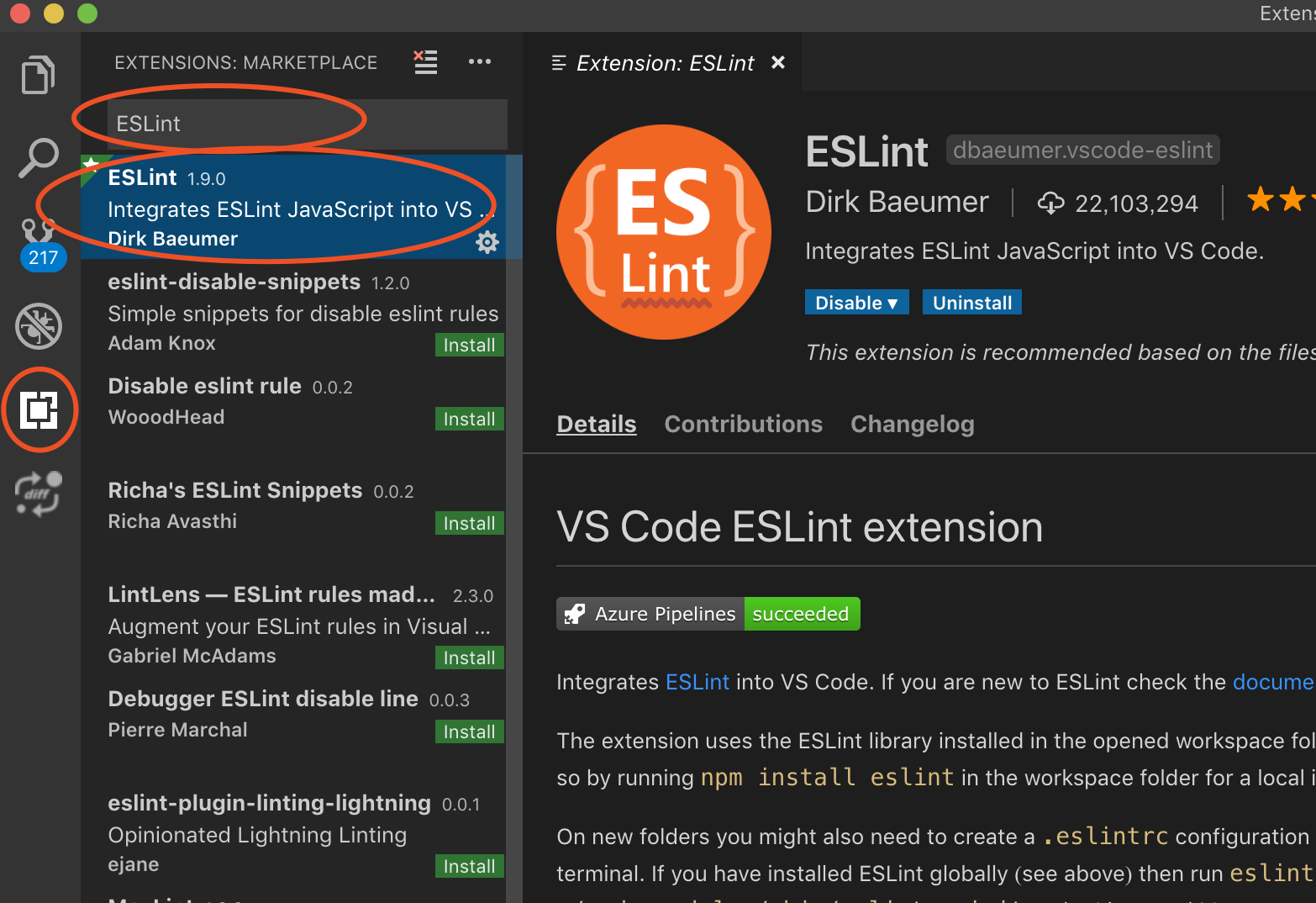Open the Debug view in activity bar
Image resolution: width=1316 pixels, height=903 pixels.
click(x=39, y=325)
